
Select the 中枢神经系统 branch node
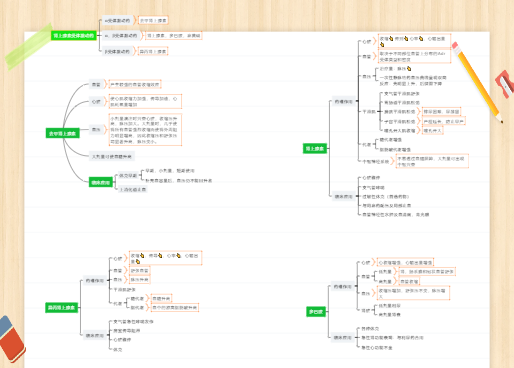(x=376, y=161)
